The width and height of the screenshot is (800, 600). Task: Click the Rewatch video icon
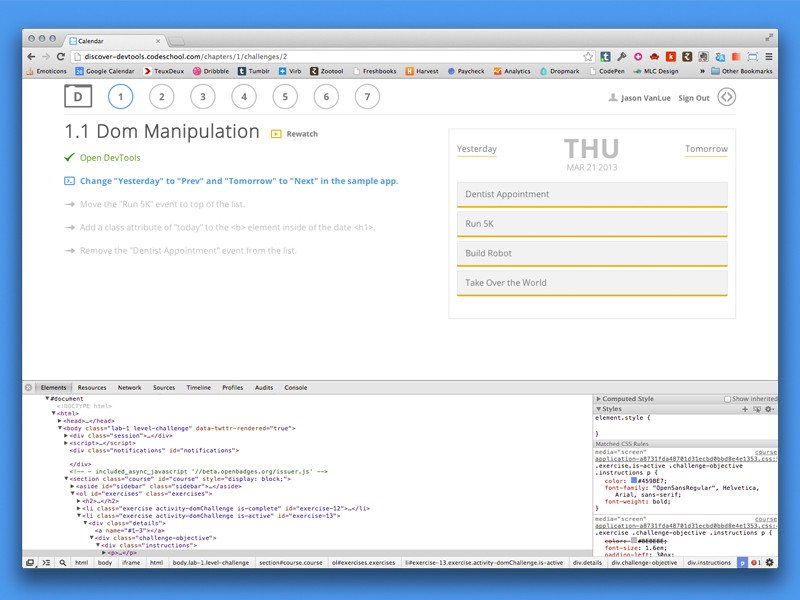276,134
